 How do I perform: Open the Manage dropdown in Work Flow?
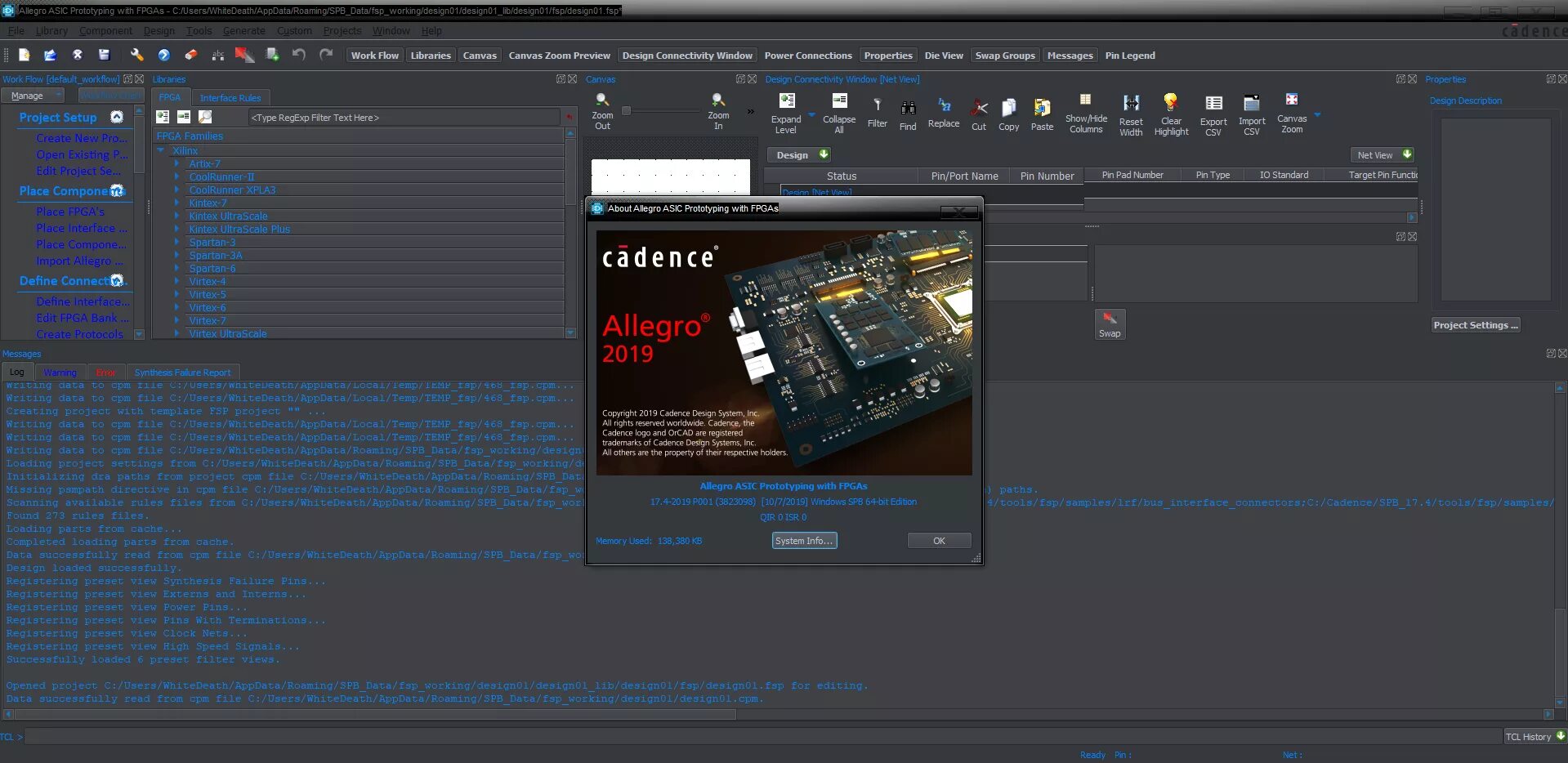click(33, 96)
